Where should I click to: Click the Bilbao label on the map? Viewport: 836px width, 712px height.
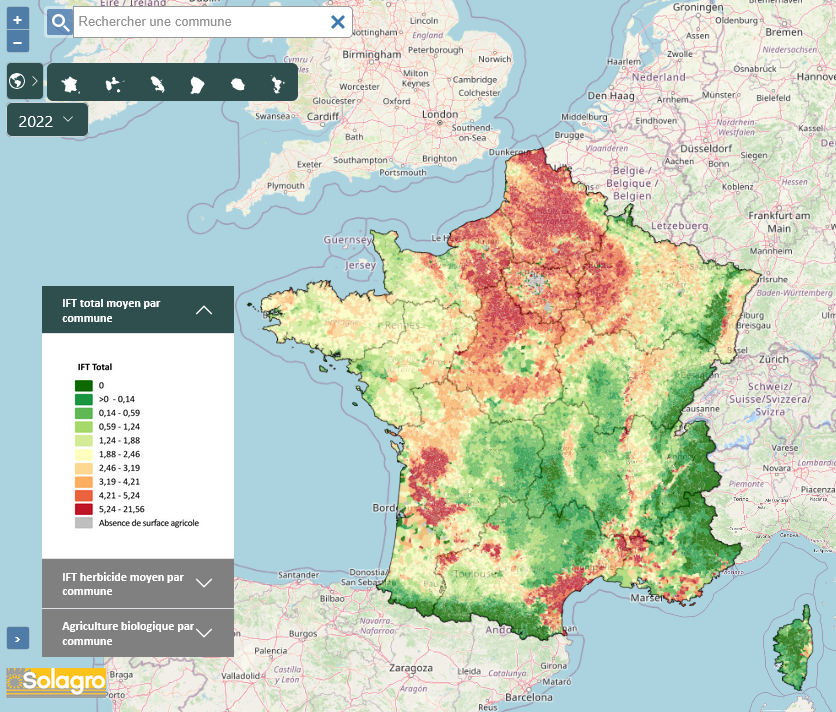tap(332, 598)
